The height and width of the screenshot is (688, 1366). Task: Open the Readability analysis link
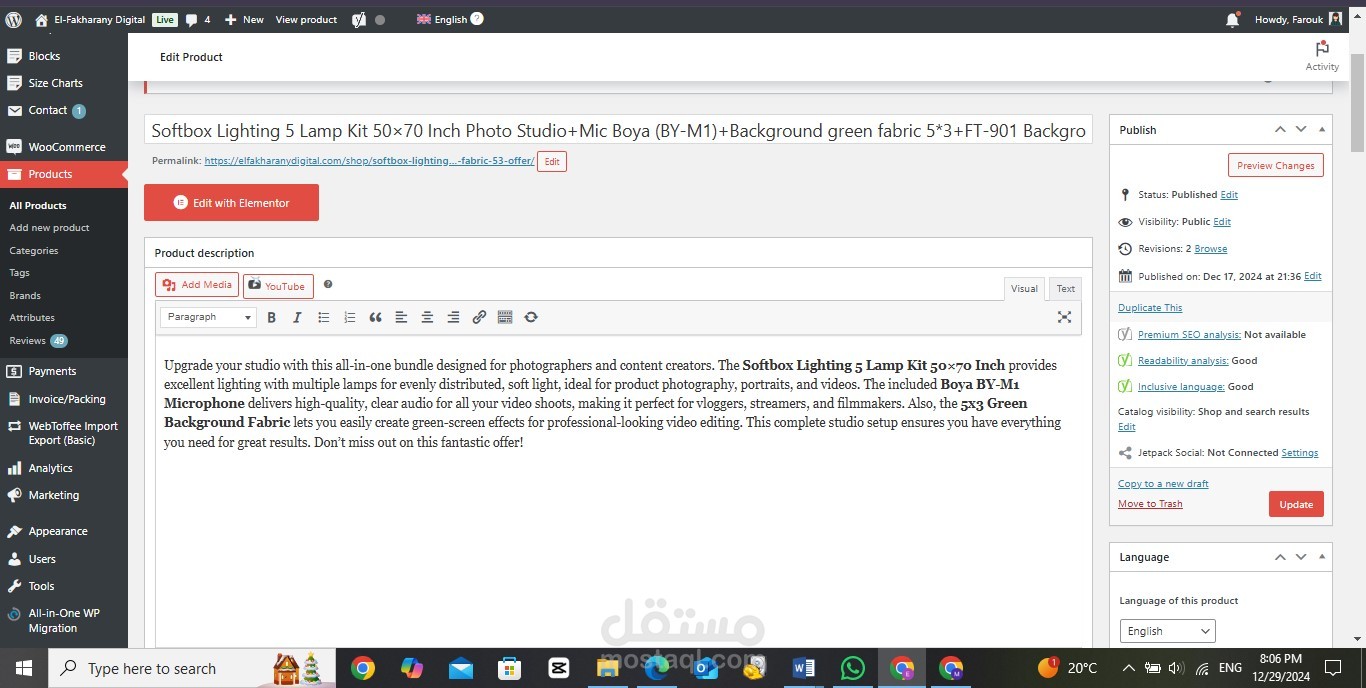pyautogui.click(x=1183, y=361)
